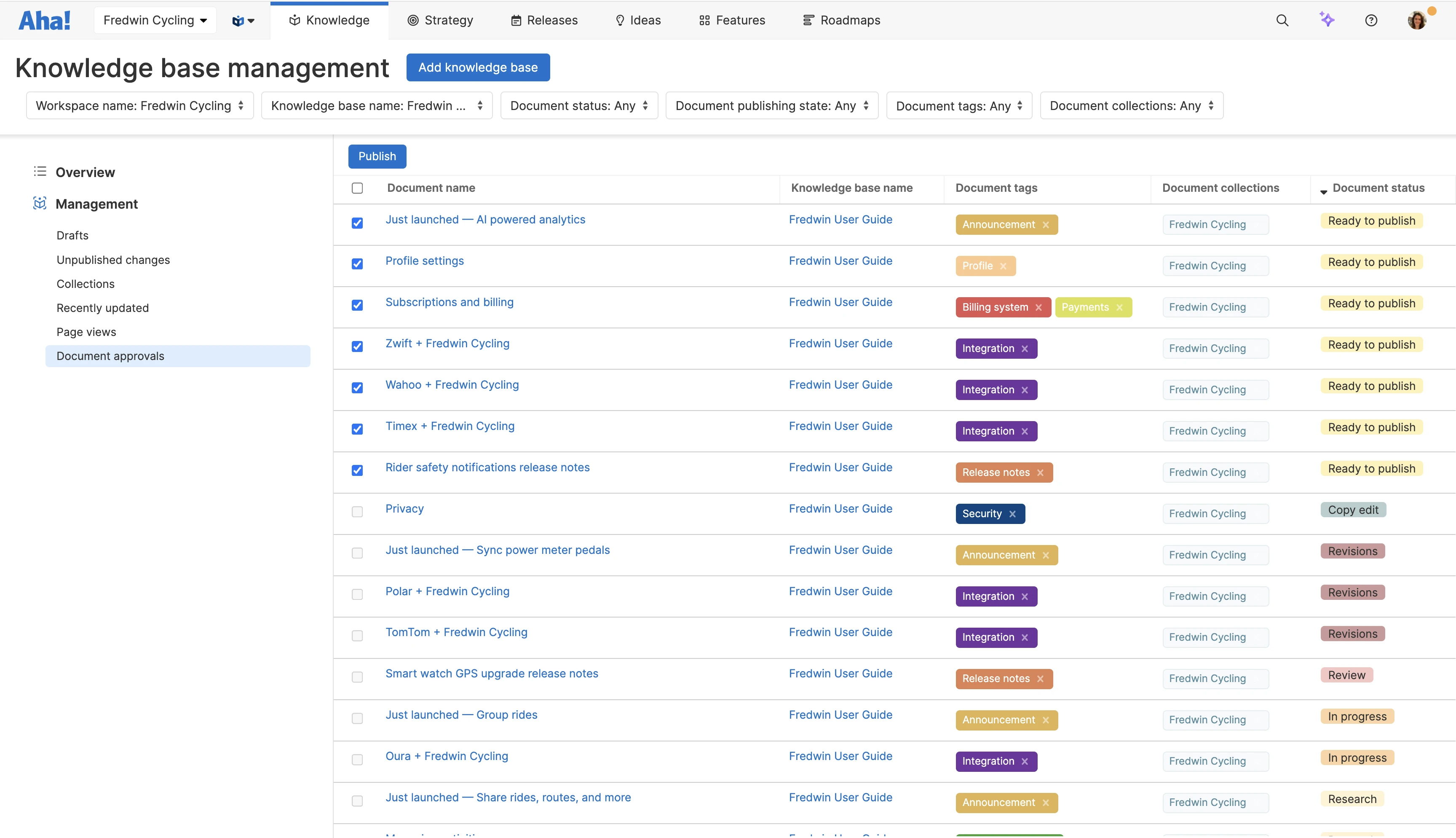Expand the Fredwin Cycling workspace dropdown
This screenshot has width=1456, height=838.
[x=155, y=20]
